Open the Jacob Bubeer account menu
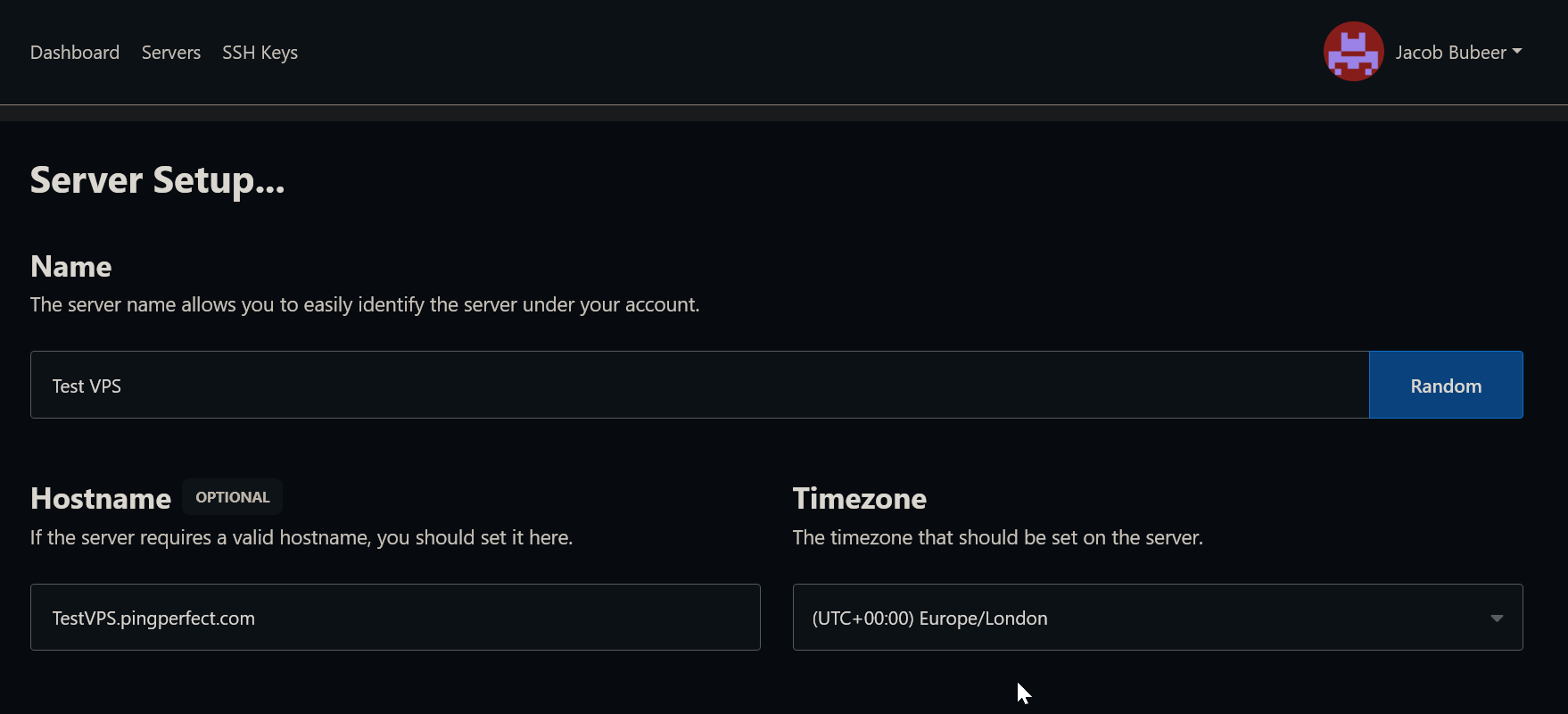The height and width of the screenshot is (714, 1568). [1450, 53]
